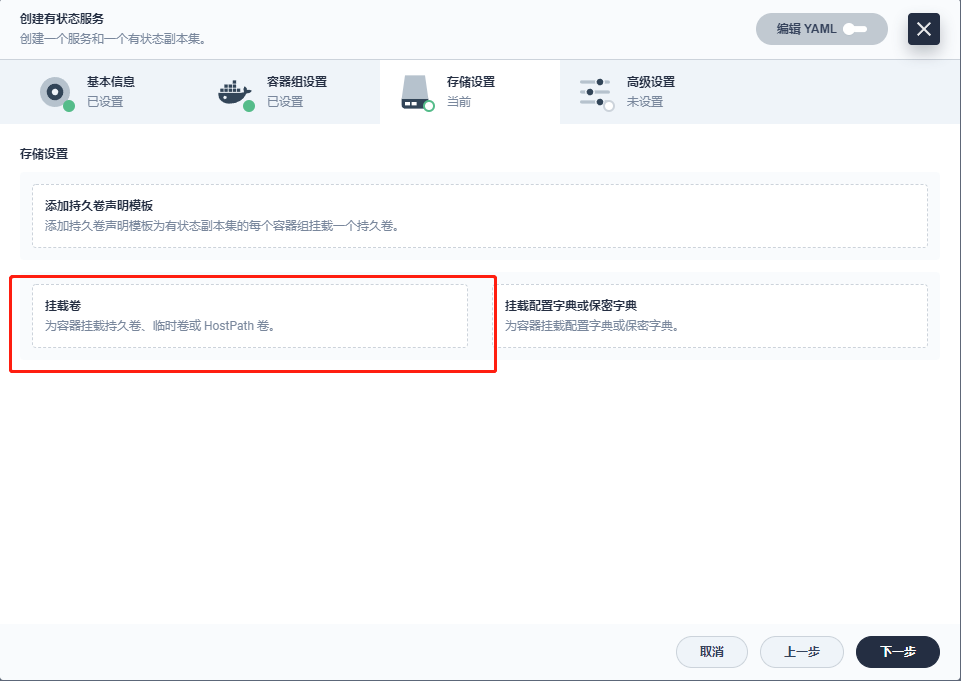The width and height of the screenshot is (961, 681).
Task: Click the 基本信息 disc icon
Action: coord(57,93)
